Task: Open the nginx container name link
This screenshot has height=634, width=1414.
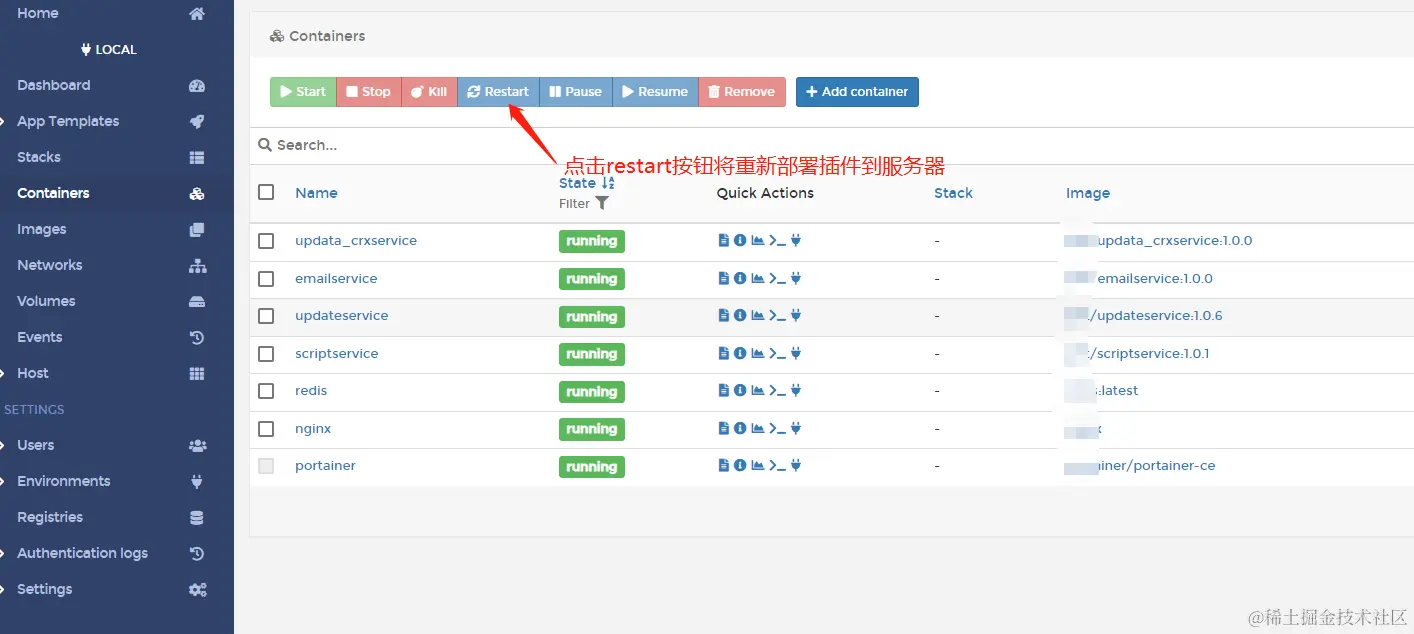Action: tap(313, 428)
